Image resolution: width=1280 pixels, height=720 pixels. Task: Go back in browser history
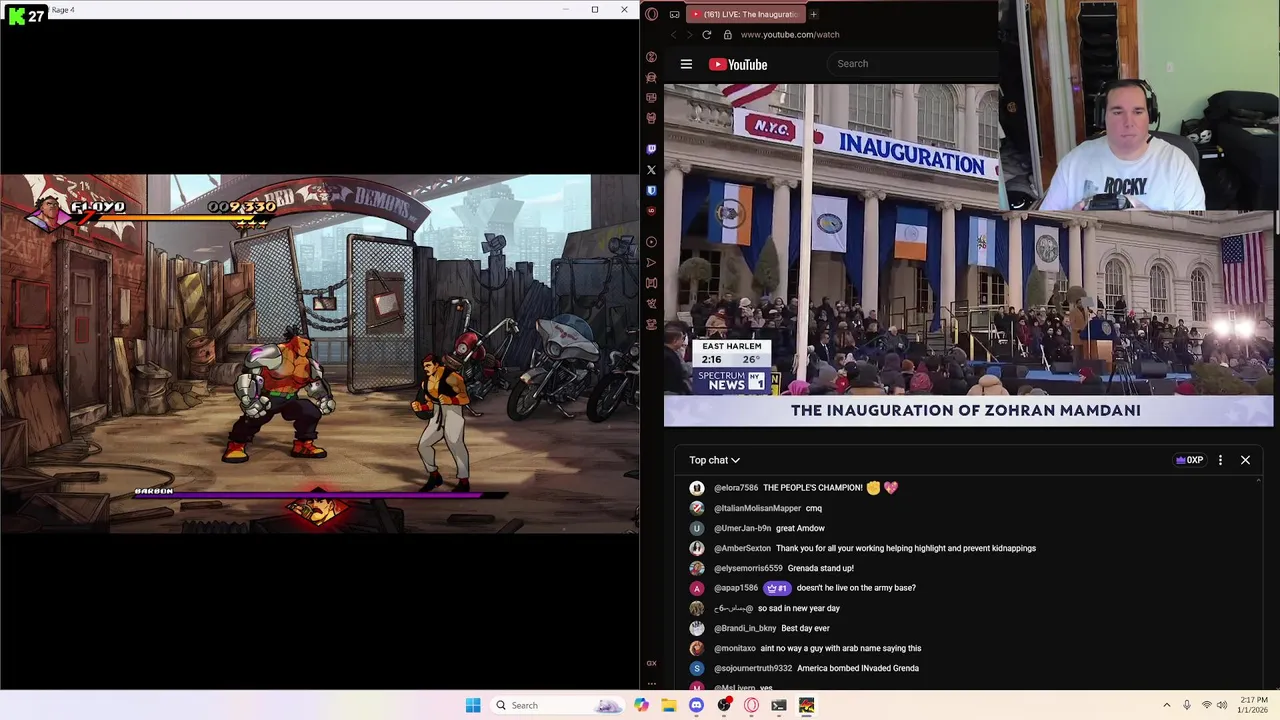(x=673, y=34)
